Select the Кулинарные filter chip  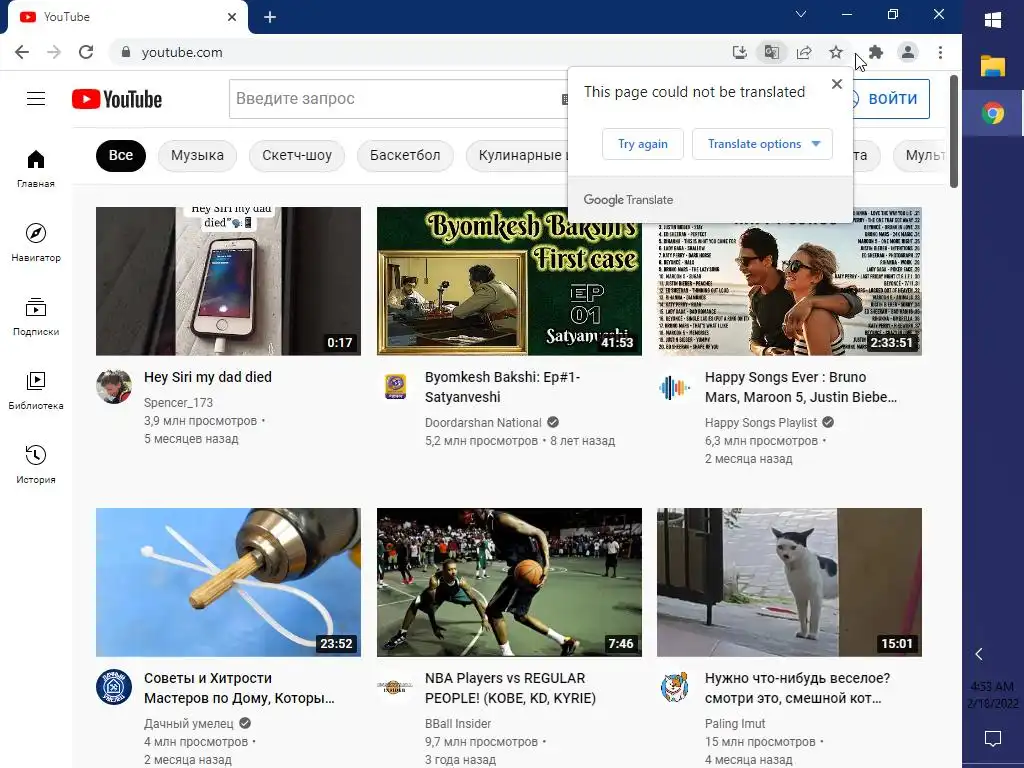pyautogui.click(x=517, y=155)
